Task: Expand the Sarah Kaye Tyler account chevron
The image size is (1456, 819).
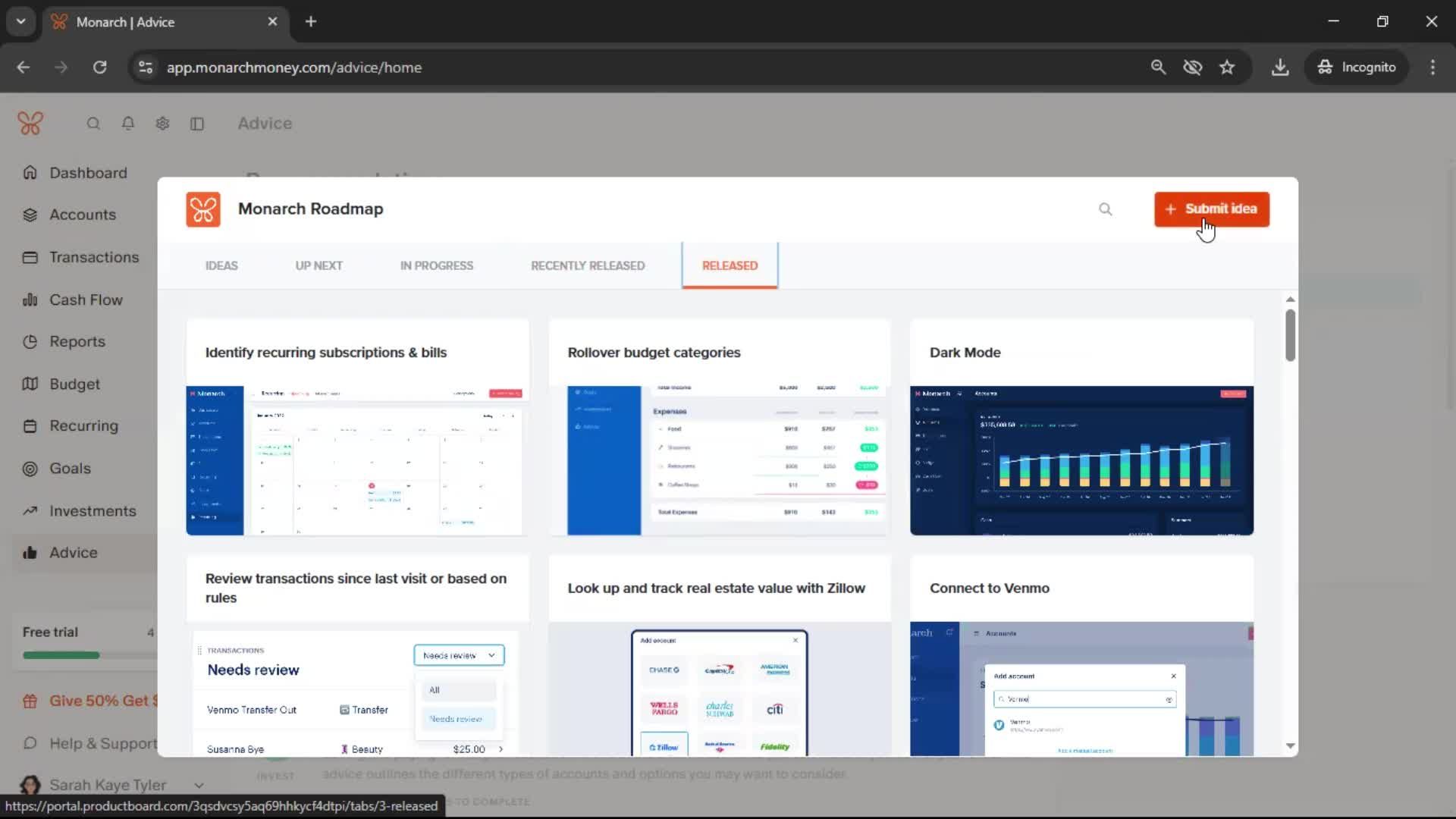Action: tap(199, 786)
